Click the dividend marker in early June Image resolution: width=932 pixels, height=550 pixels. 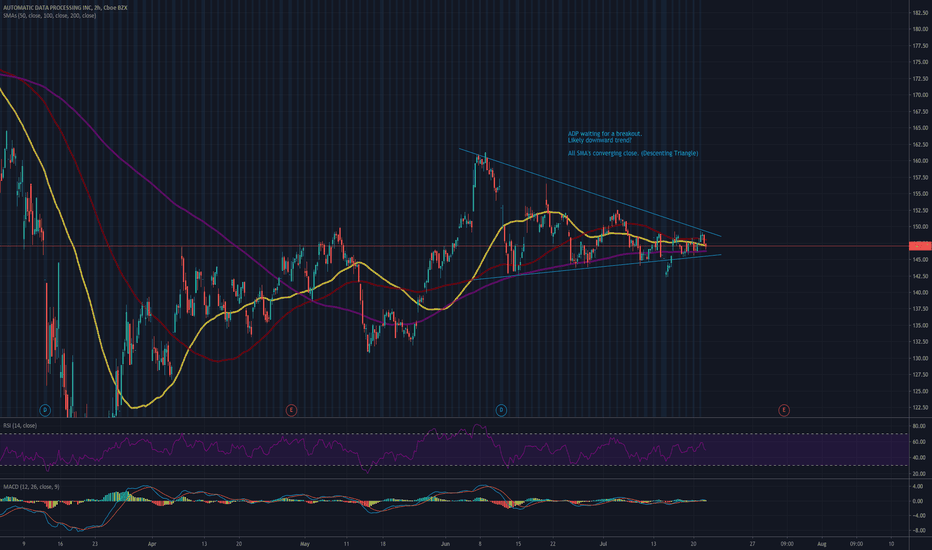click(x=501, y=410)
